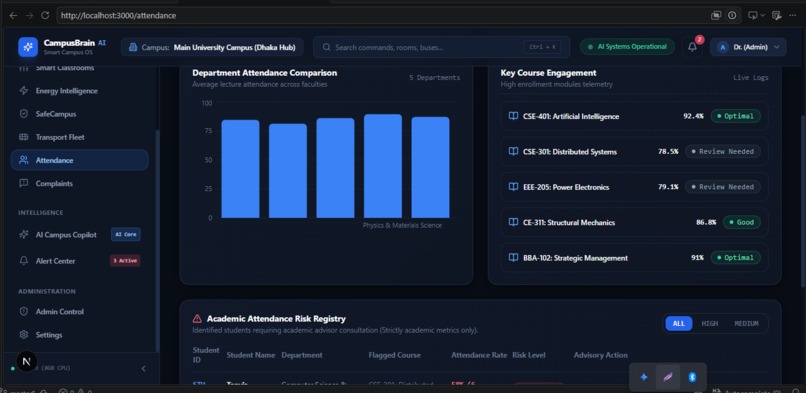Click the book icon beside CSE-301
The image size is (806, 393).
[513, 152]
